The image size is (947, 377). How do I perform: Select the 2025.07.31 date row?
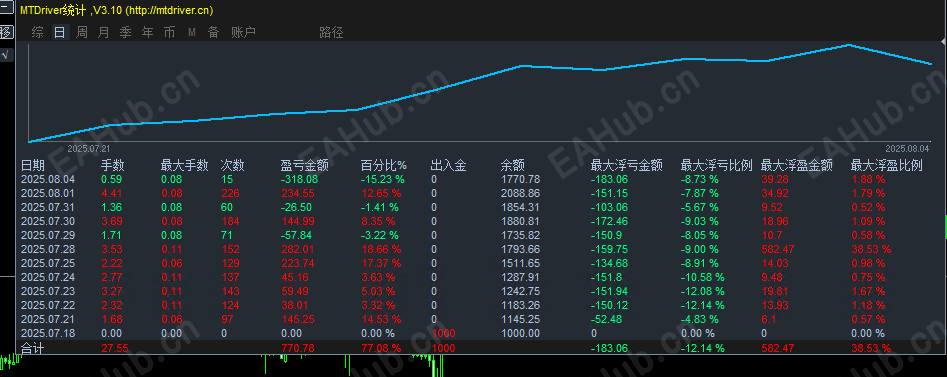point(48,207)
